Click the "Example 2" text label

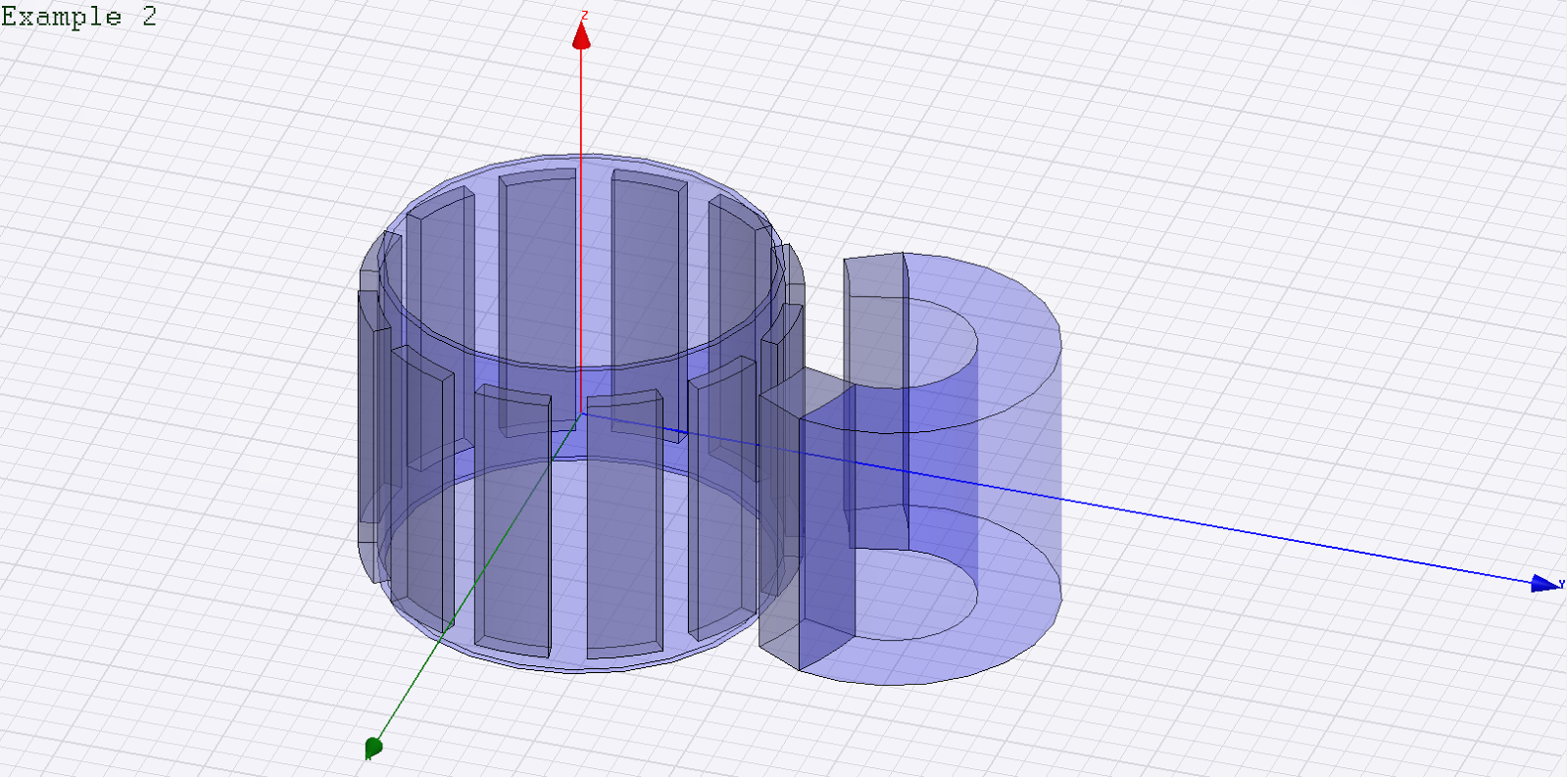[x=79, y=17]
